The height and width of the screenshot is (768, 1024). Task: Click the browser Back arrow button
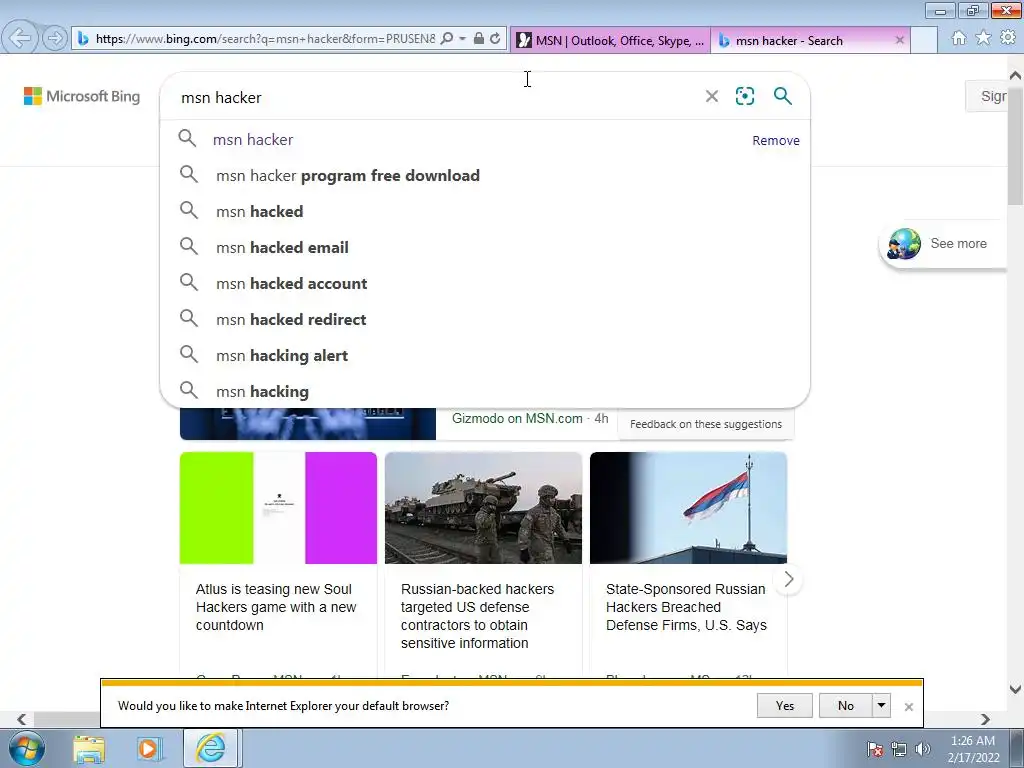(x=20, y=38)
